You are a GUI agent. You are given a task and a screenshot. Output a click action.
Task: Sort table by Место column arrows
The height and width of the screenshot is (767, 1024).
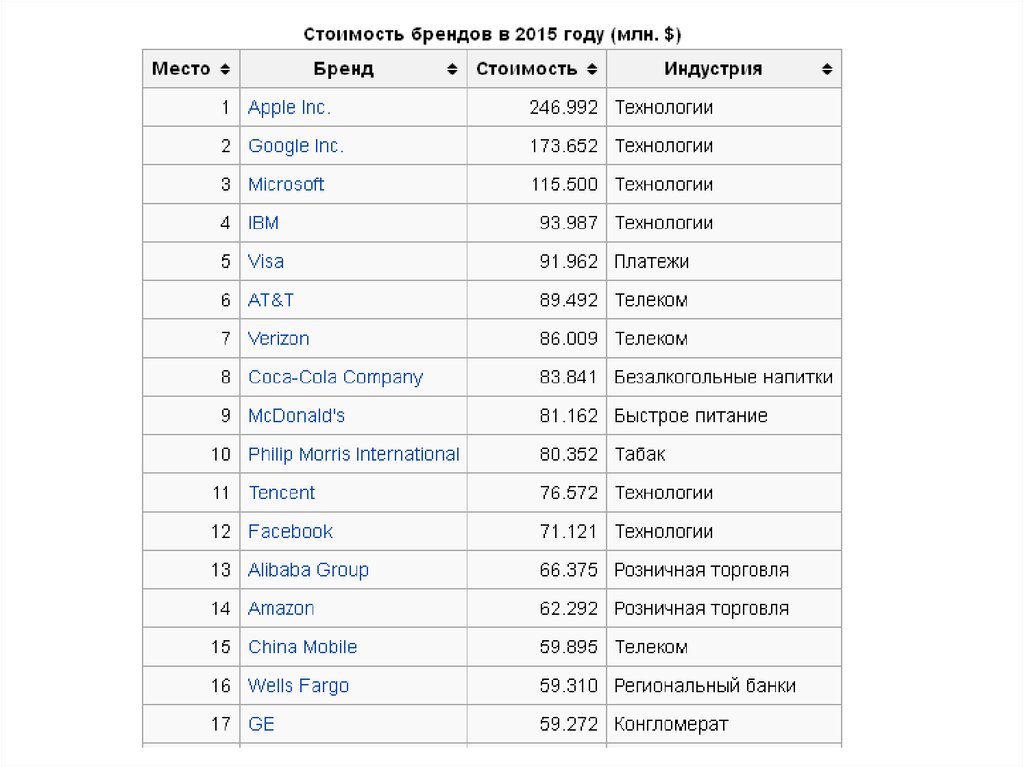(x=225, y=70)
